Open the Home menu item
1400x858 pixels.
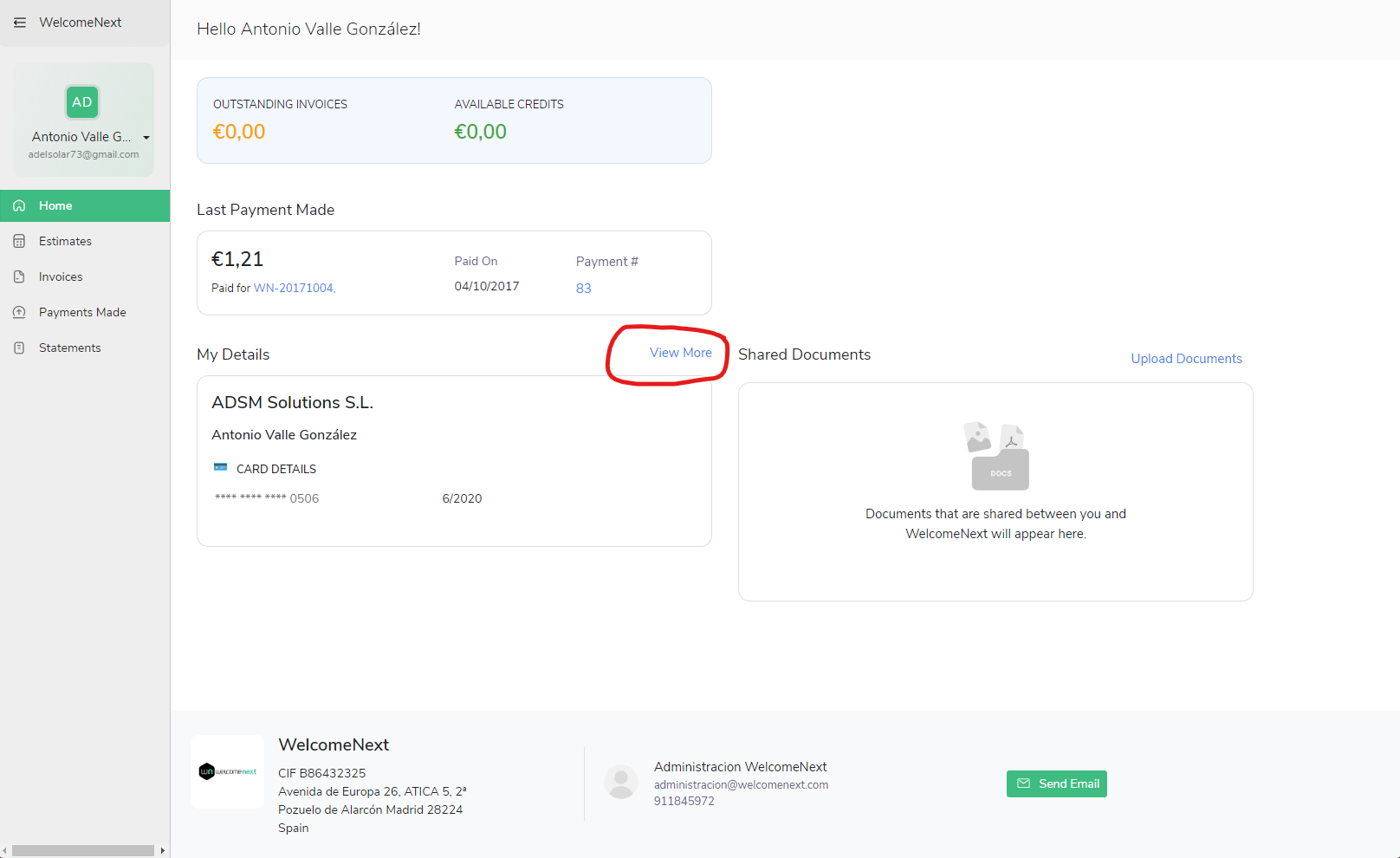(x=85, y=205)
